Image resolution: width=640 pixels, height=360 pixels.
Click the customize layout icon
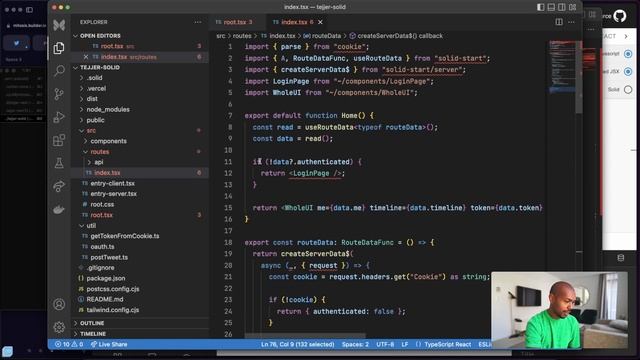click(x=572, y=7)
